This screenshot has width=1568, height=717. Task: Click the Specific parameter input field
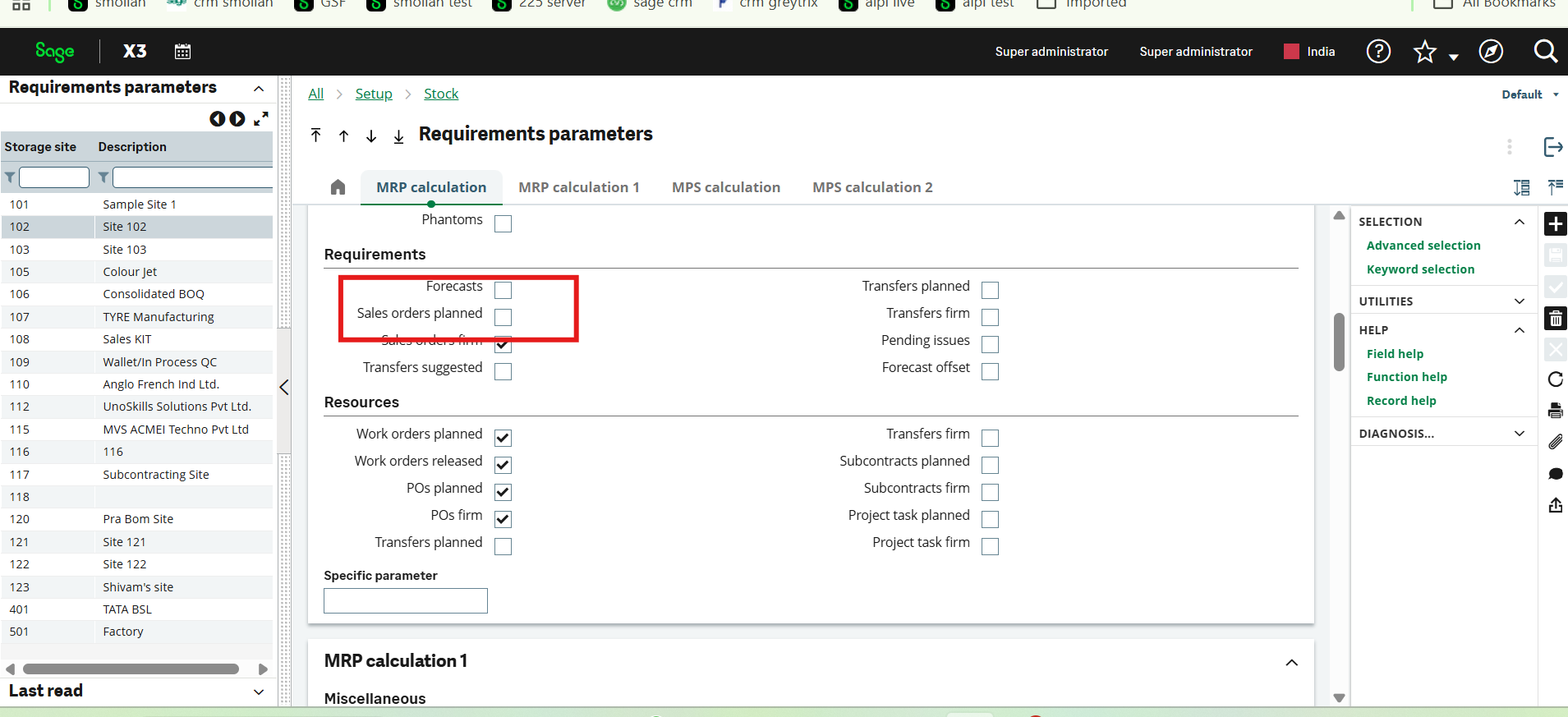406,600
